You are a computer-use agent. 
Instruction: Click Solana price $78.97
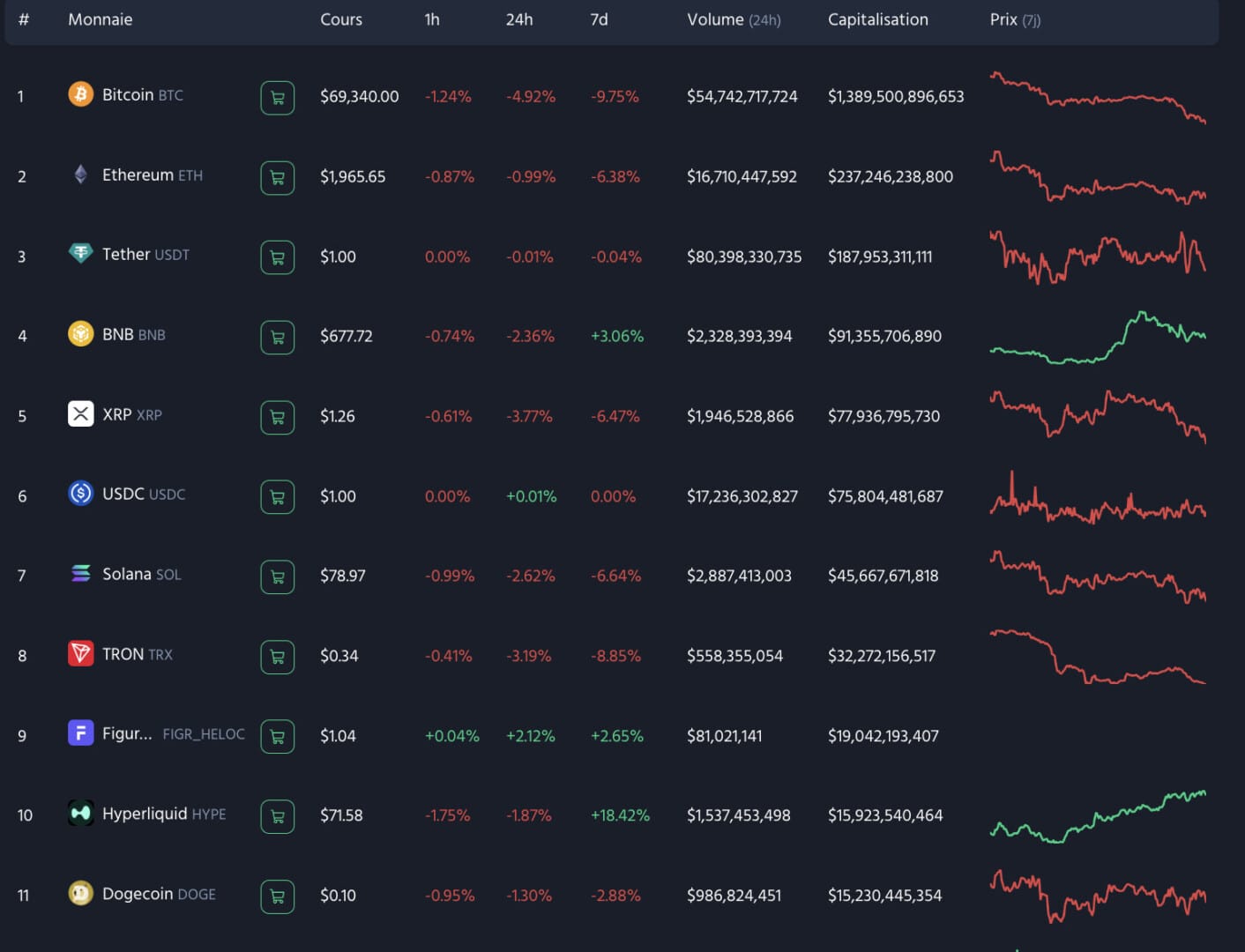pyautogui.click(x=343, y=576)
